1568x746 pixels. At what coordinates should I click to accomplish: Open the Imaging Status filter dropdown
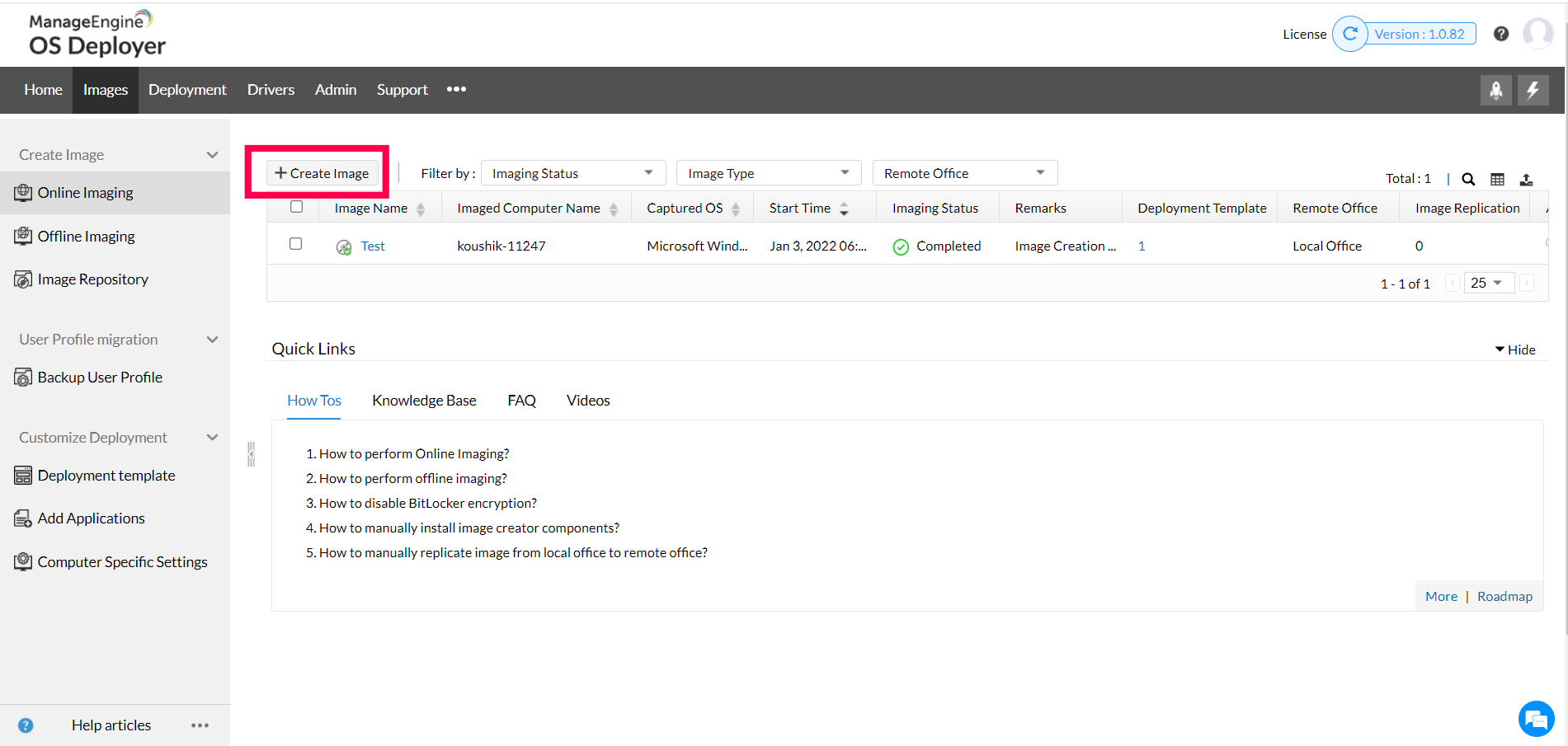[572, 172]
